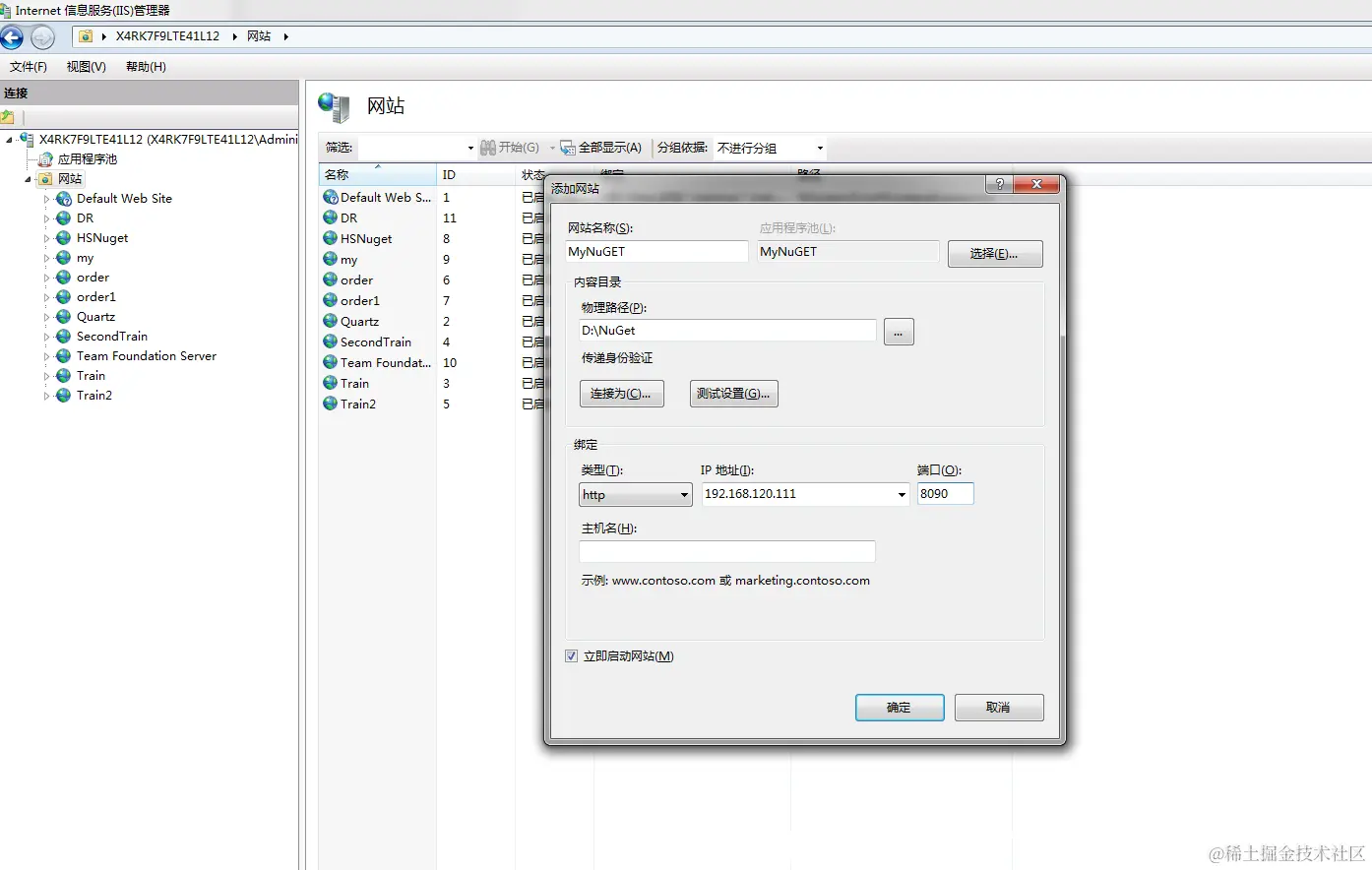Click the 取消 button
This screenshot has height=870, width=1372.
[999, 708]
